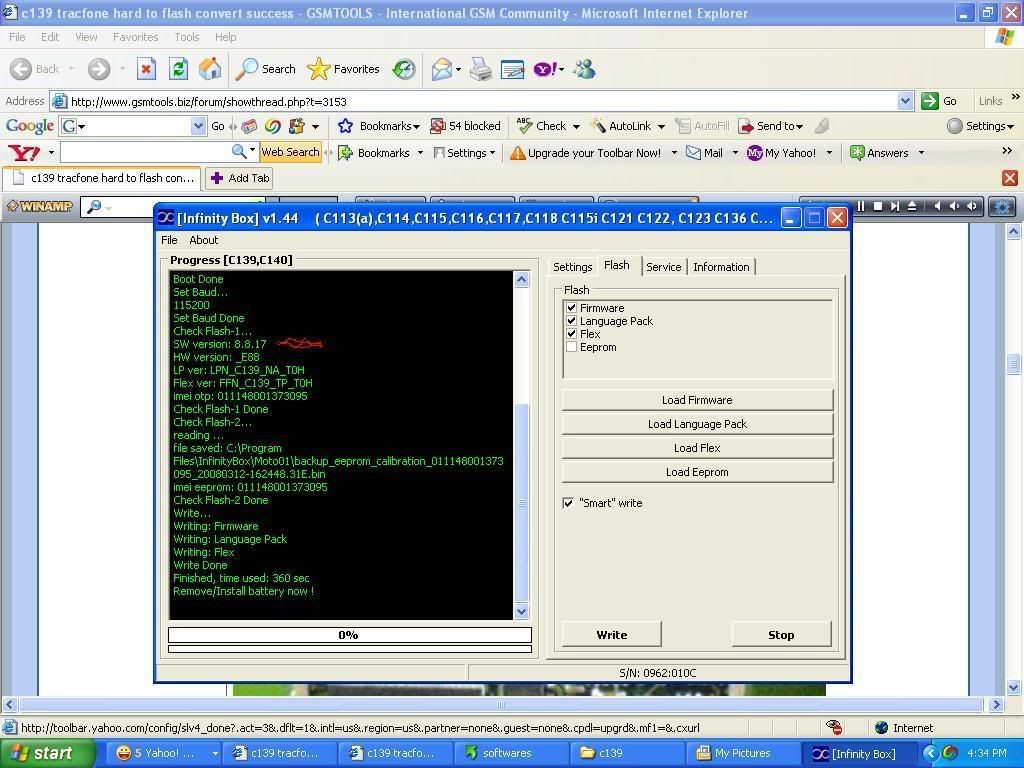
Task: Open Answers in Yahoo toolbar
Action: click(x=879, y=153)
